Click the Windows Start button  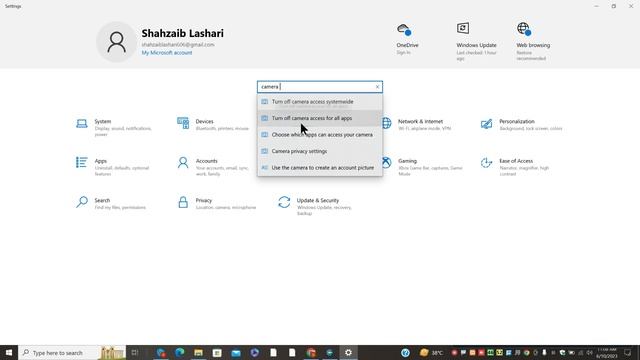(9, 353)
